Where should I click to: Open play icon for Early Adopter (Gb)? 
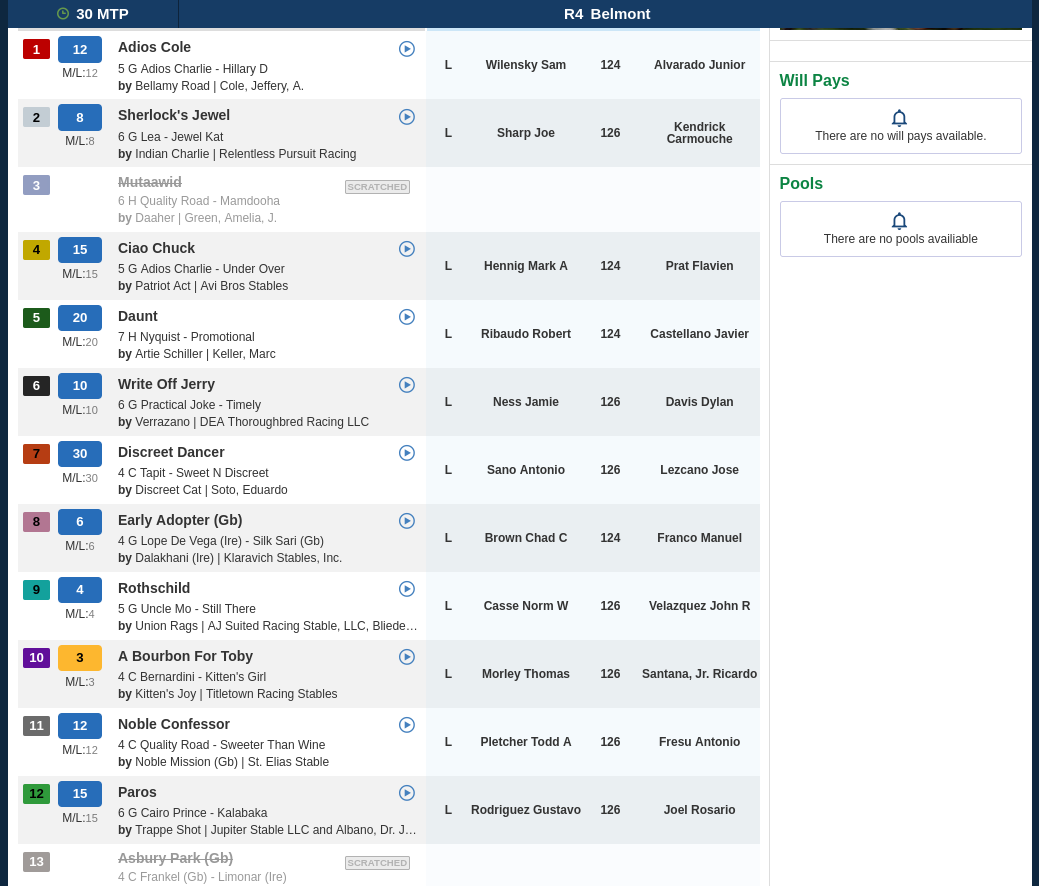(x=407, y=522)
